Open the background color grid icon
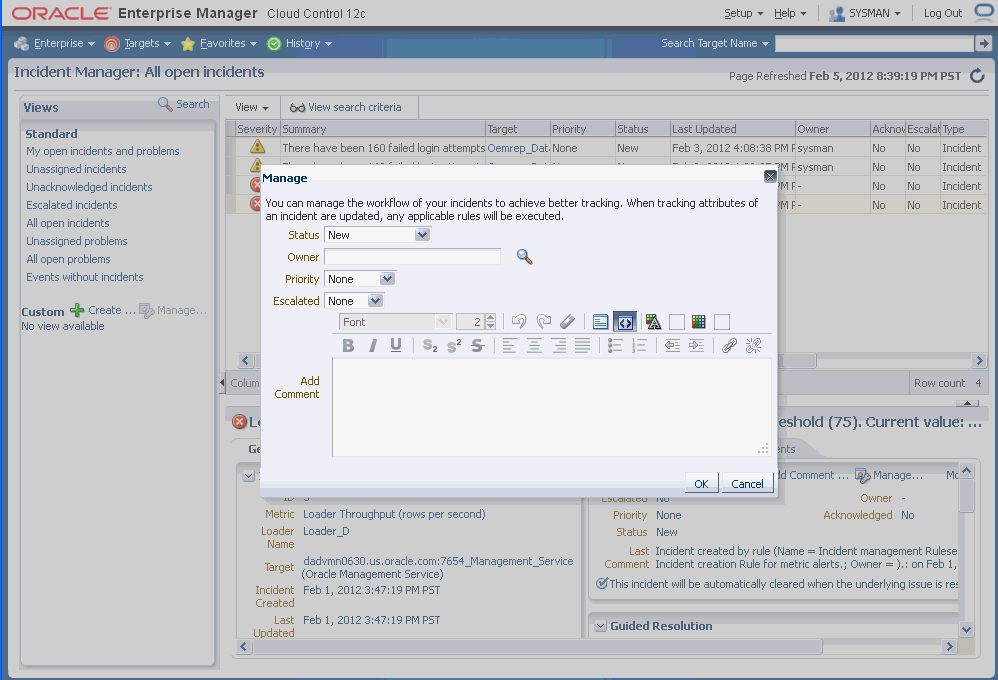 [698, 322]
